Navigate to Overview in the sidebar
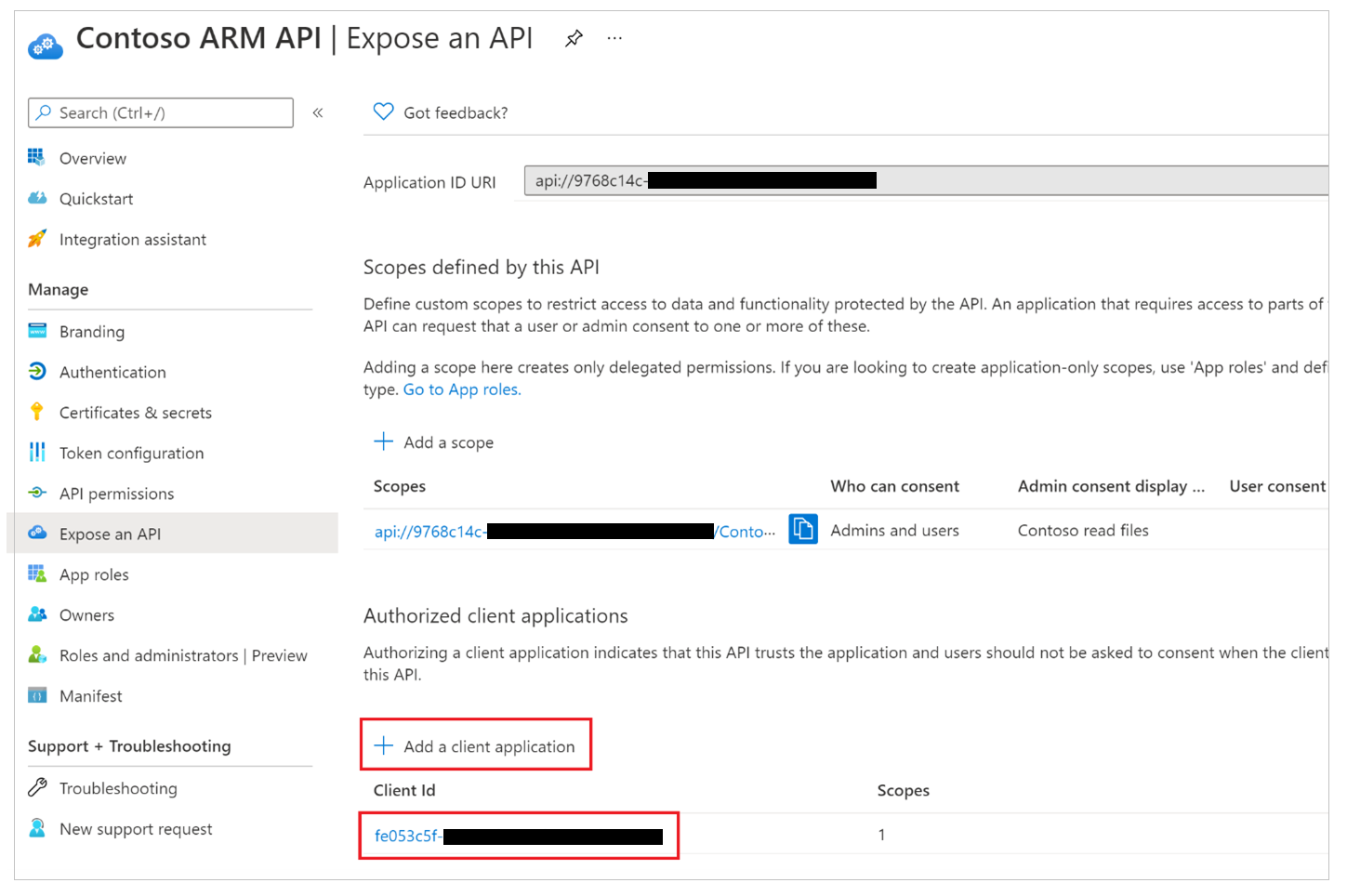This screenshot has height=896, width=1347. tap(92, 158)
